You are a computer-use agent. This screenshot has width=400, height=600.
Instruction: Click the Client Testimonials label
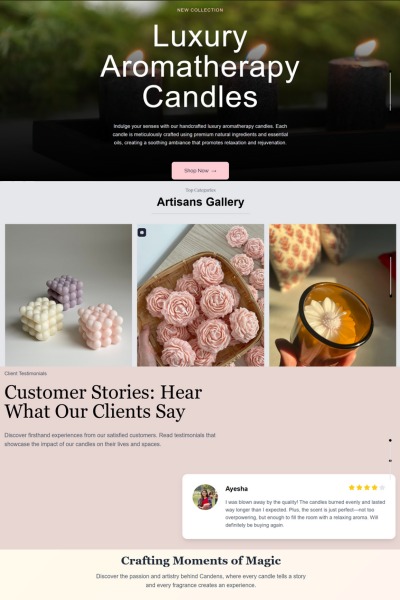click(x=26, y=373)
